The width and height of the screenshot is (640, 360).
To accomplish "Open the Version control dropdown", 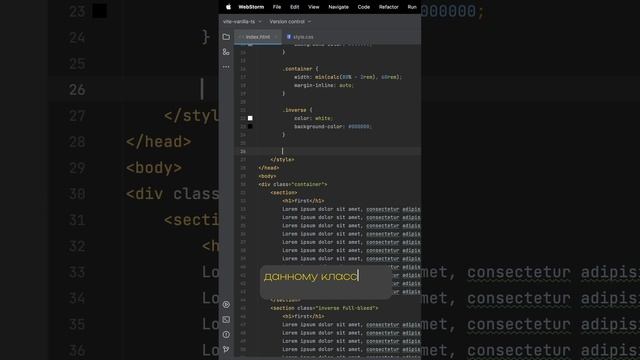I will [x=290, y=22].
